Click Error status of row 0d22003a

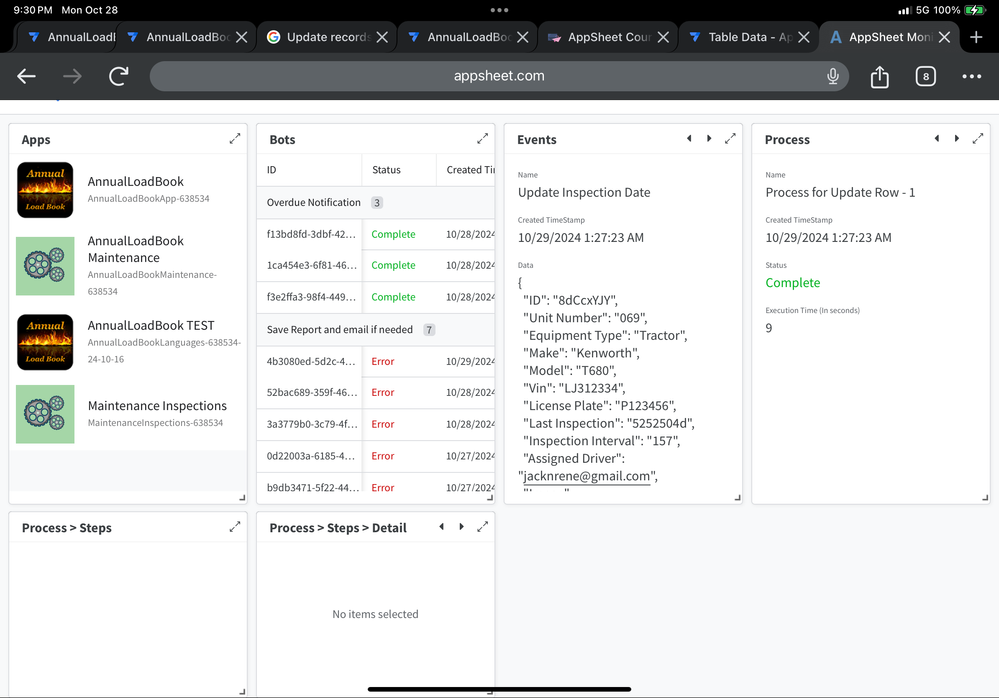pos(383,456)
